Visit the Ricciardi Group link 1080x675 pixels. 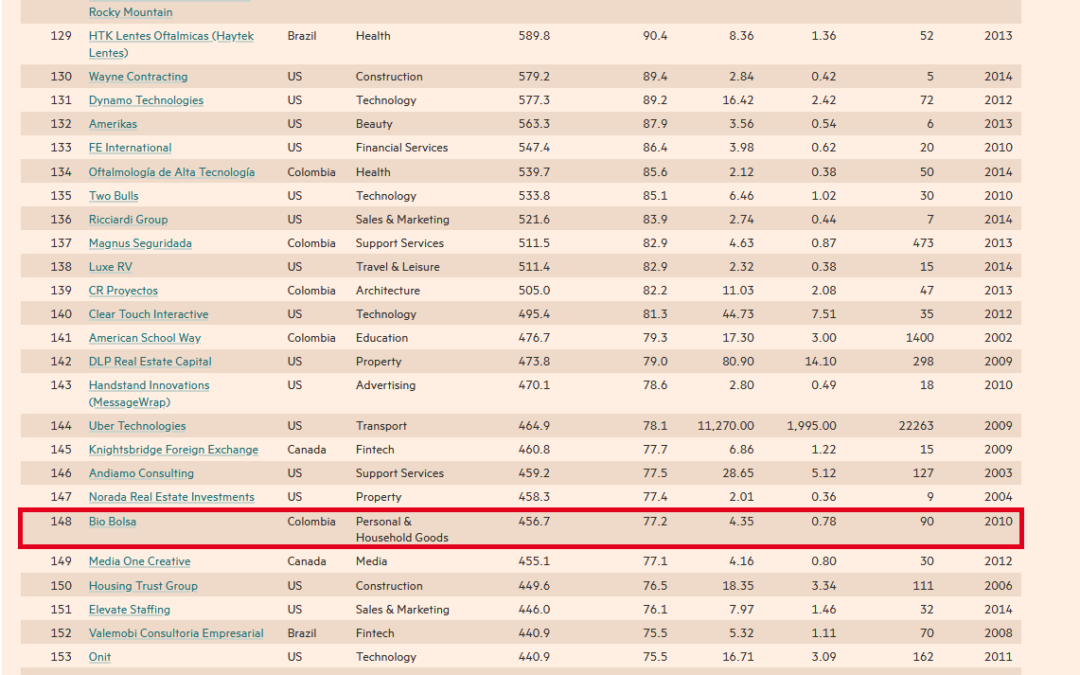tap(128, 219)
